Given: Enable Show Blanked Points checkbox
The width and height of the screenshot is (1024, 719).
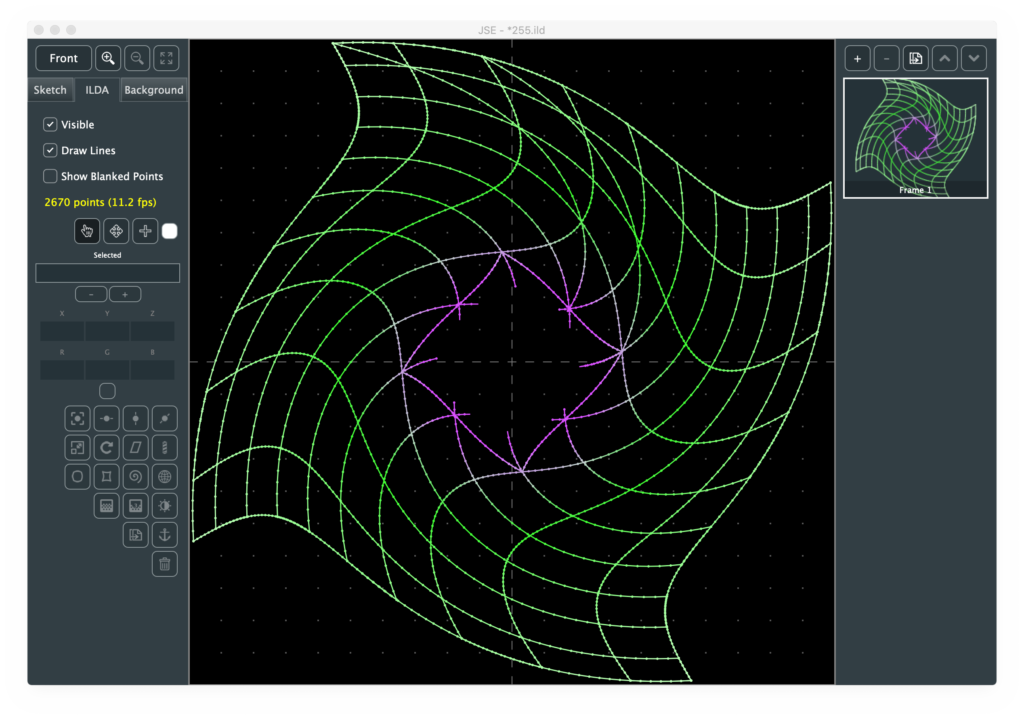Looking at the screenshot, I should point(50,177).
